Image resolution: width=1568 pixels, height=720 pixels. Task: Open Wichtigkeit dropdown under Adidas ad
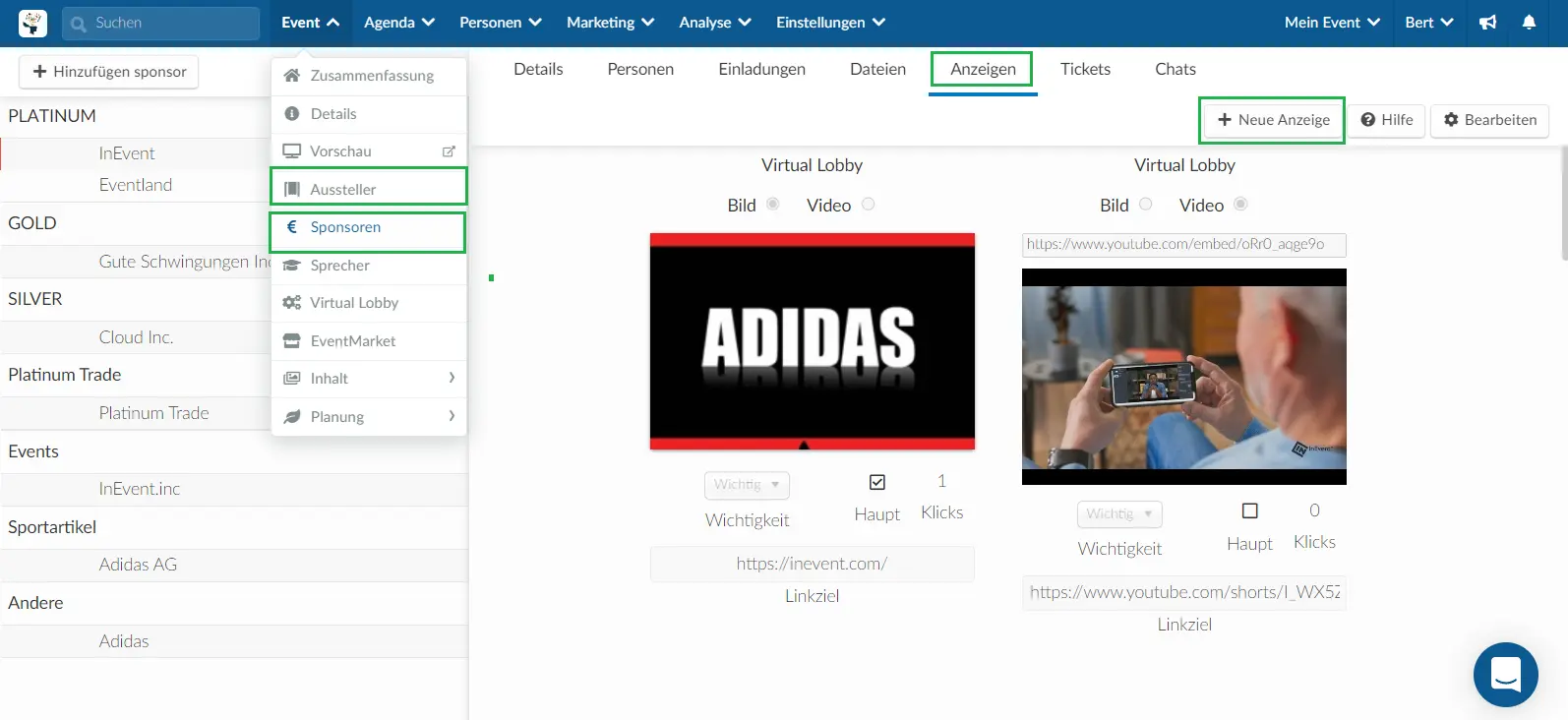[x=747, y=485]
